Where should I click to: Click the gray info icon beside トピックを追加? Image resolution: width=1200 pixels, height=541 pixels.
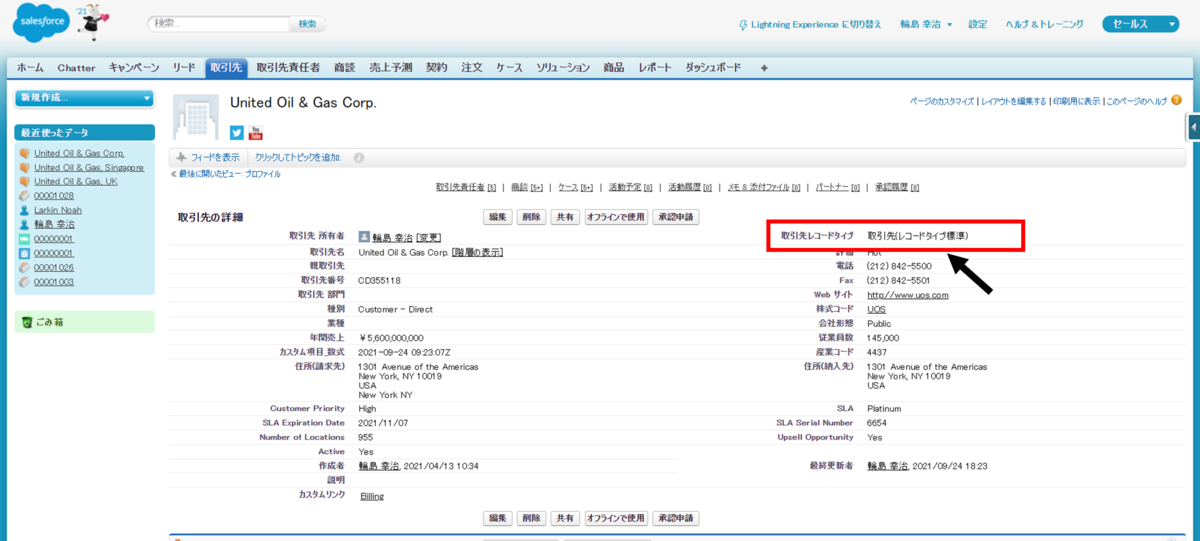click(359, 158)
